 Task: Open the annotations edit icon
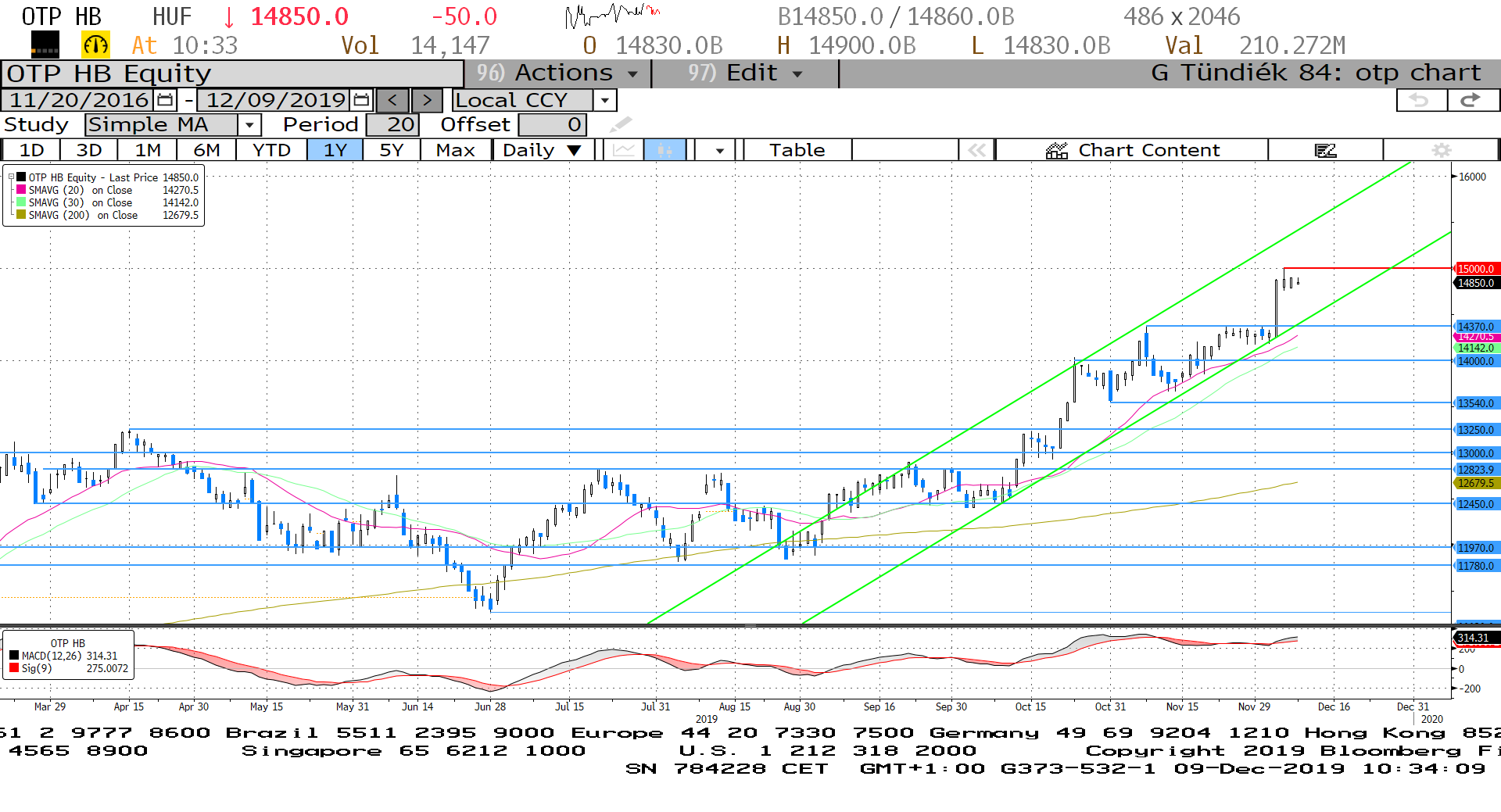tap(1325, 150)
